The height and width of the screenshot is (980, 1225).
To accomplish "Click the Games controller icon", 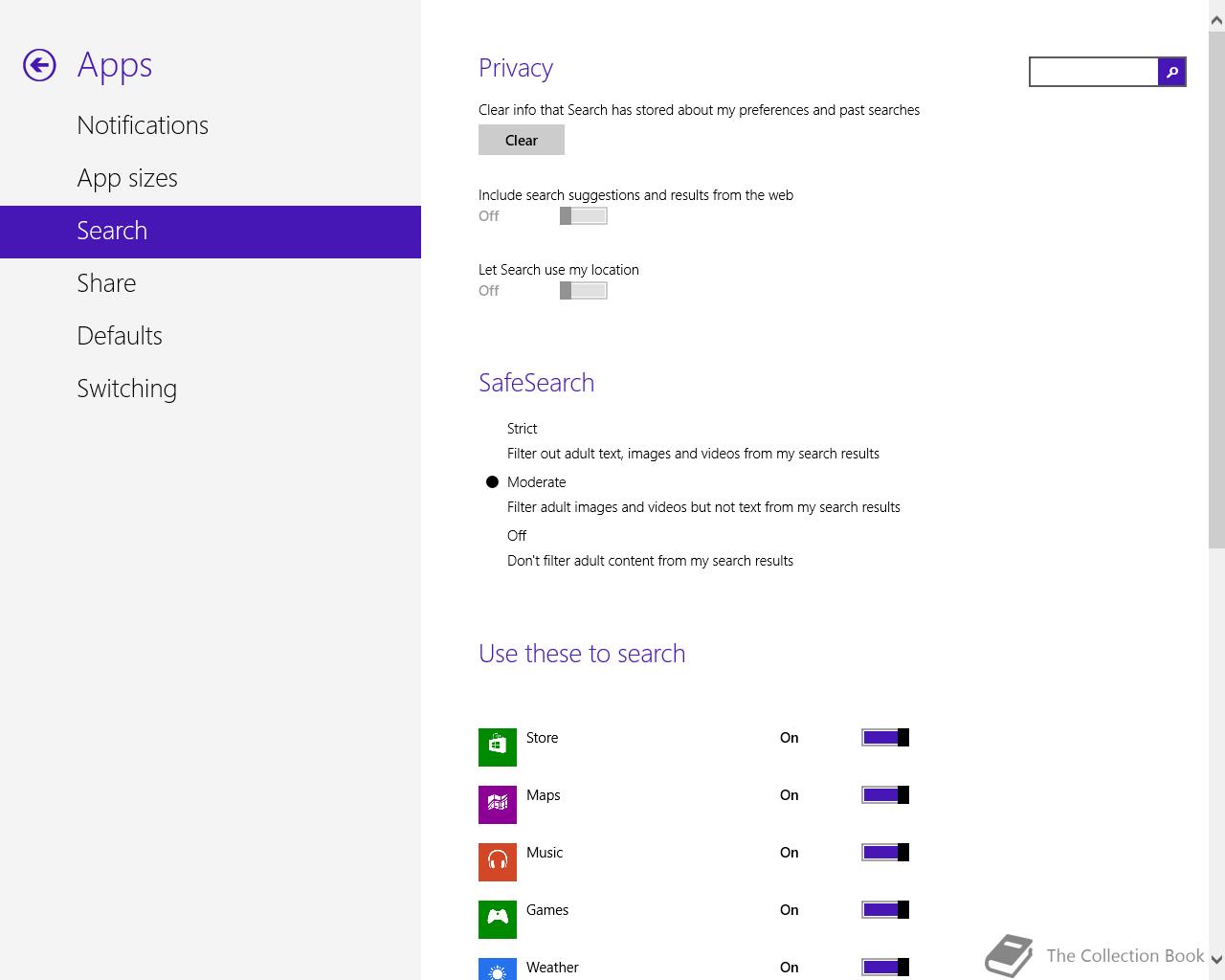I will click(498, 919).
